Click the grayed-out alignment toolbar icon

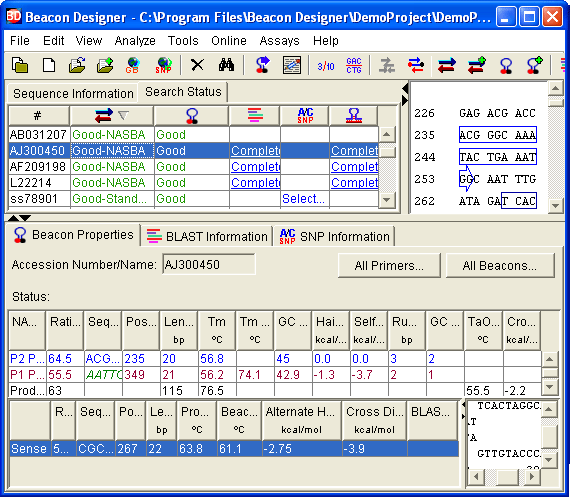click(387, 66)
